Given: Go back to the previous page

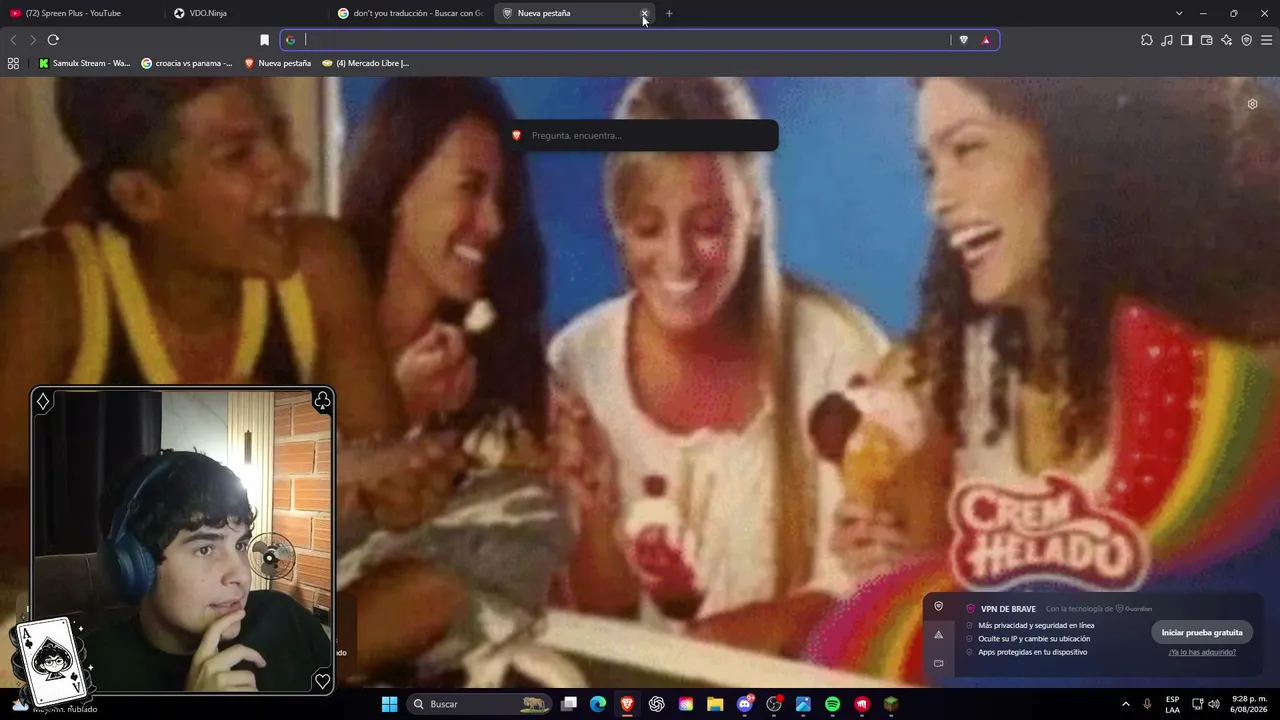Looking at the screenshot, I should (x=13, y=40).
